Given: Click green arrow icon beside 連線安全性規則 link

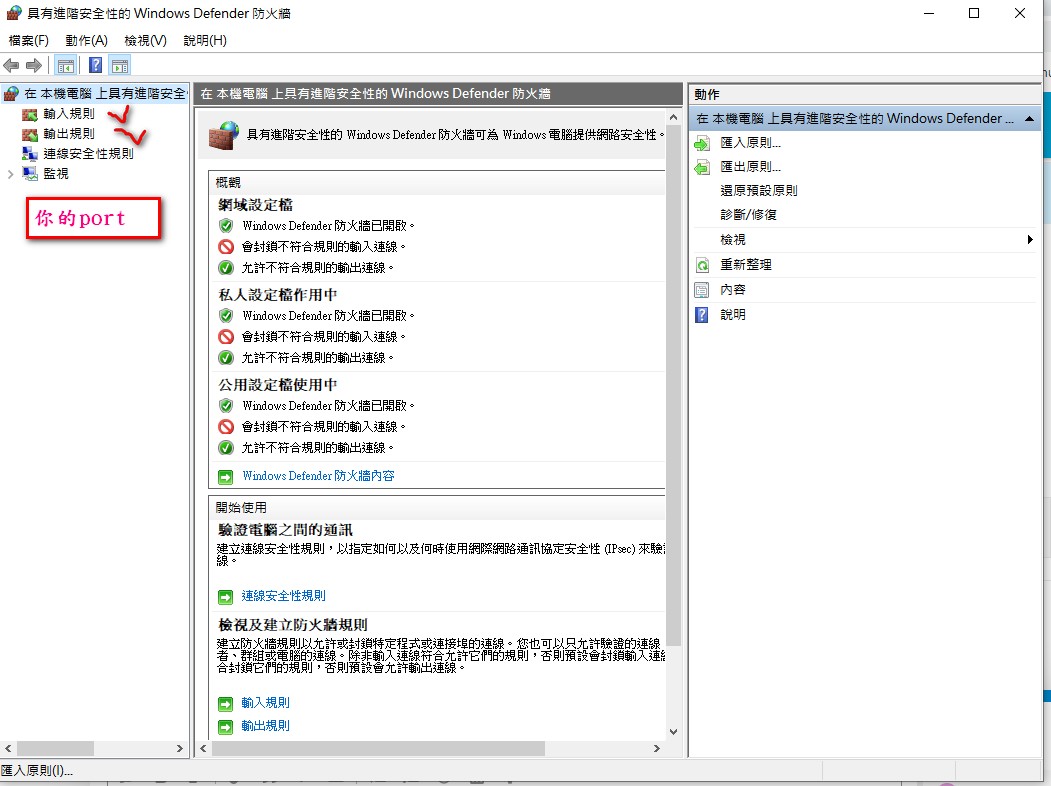Looking at the screenshot, I should pyautogui.click(x=226, y=596).
